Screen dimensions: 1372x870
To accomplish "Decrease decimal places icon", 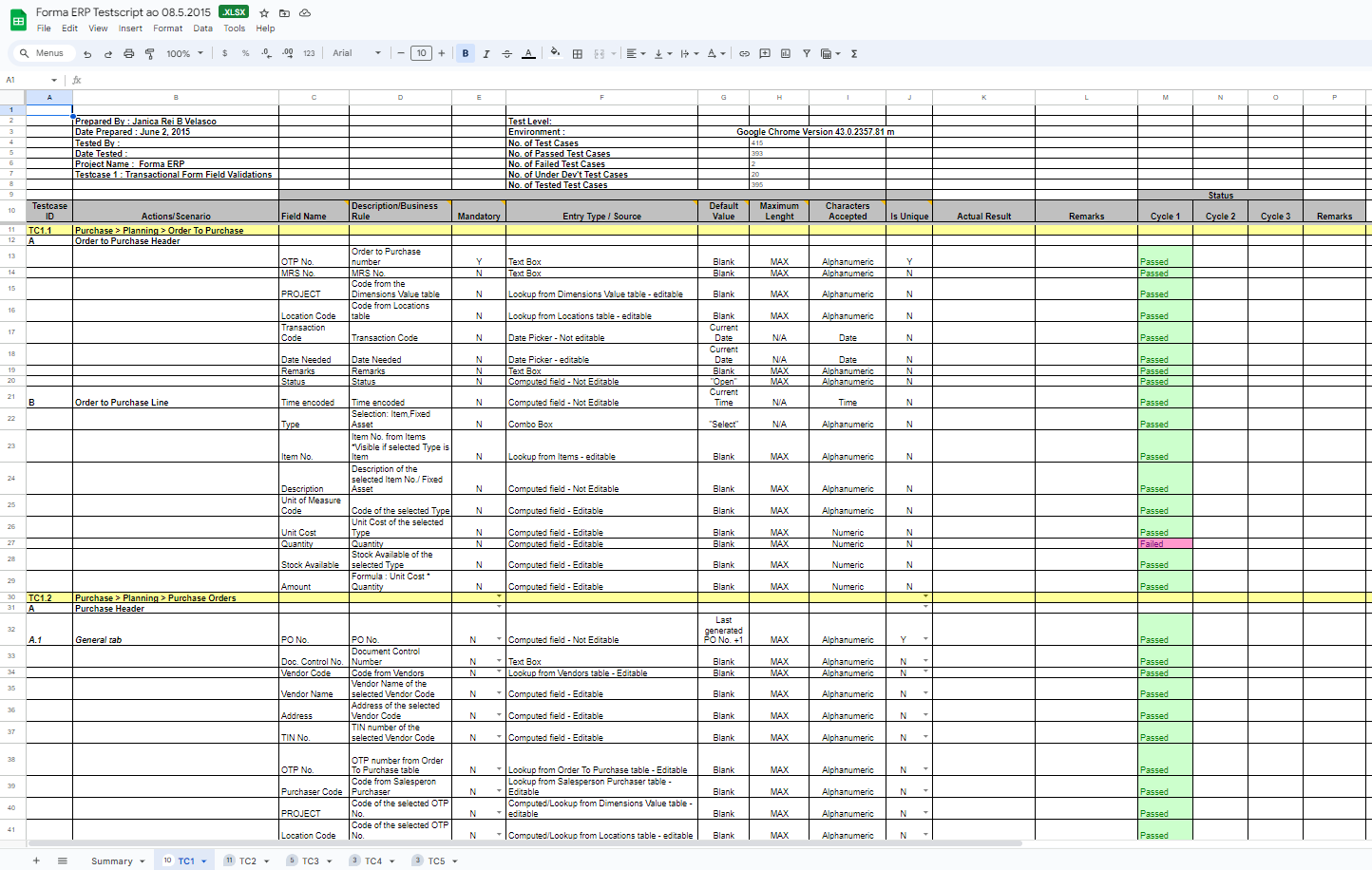I will pyautogui.click(x=267, y=54).
